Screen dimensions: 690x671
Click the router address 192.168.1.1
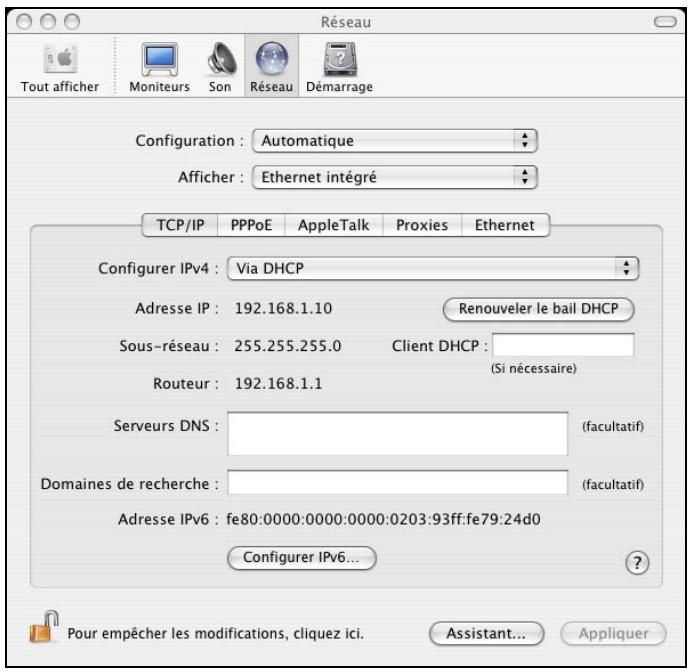[278, 384]
